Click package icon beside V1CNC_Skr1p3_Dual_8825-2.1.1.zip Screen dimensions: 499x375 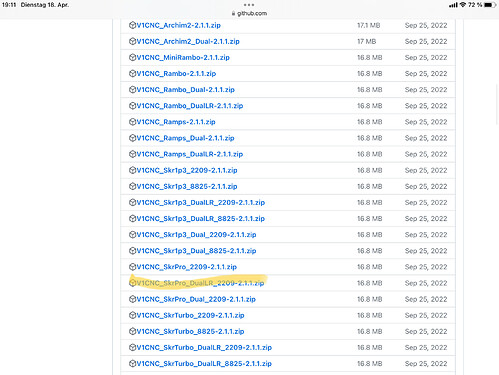coord(132,251)
